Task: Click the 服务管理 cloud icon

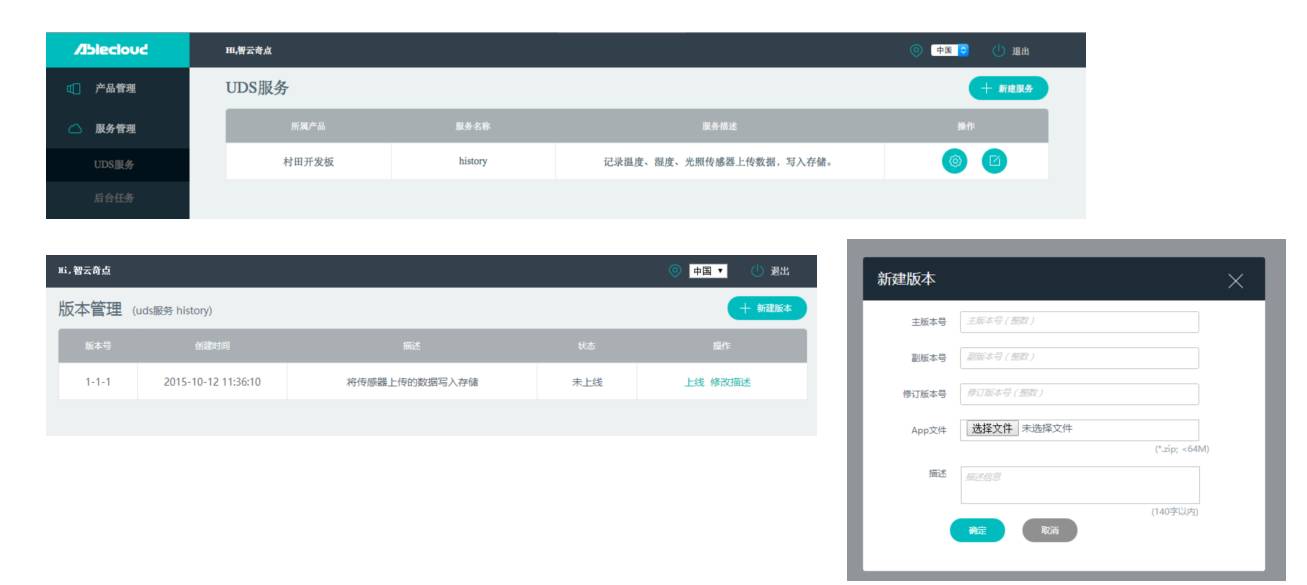Action: pos(74,128)
